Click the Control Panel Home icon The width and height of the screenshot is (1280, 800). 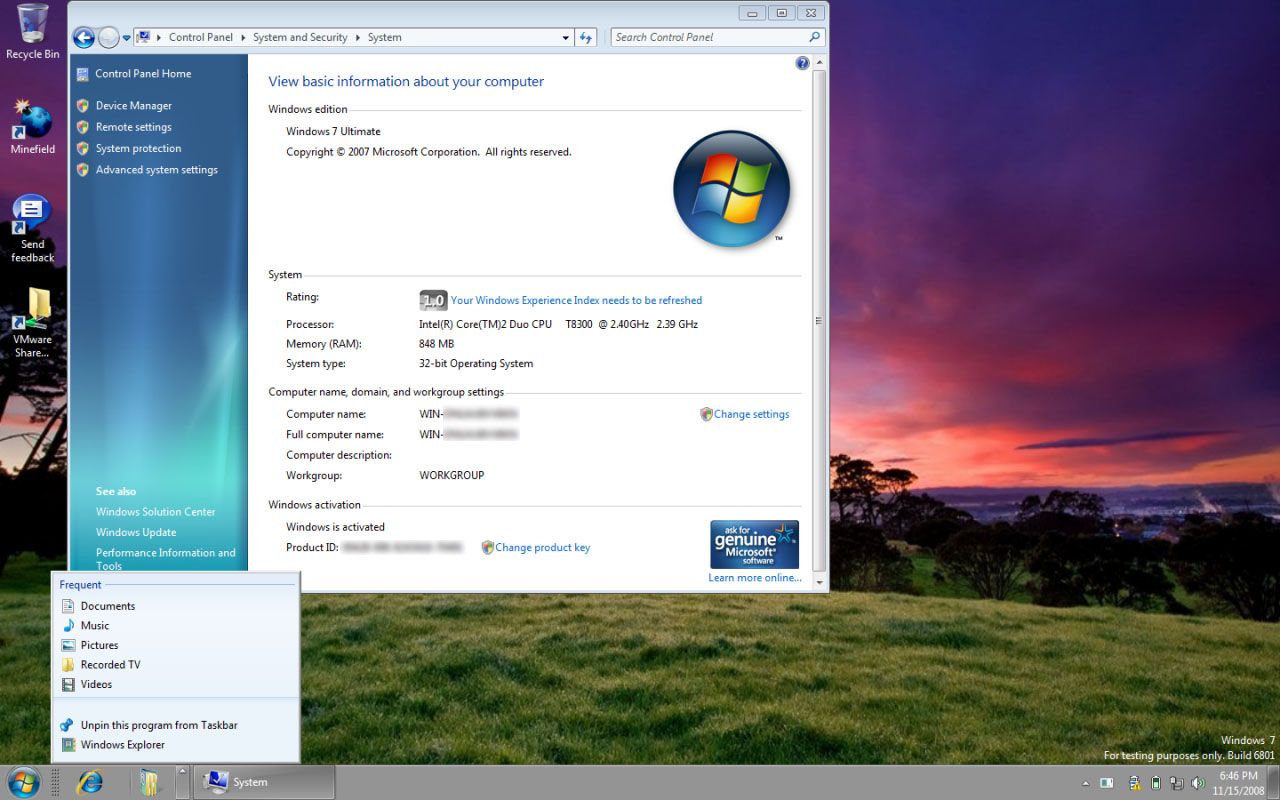coord(82,73)
